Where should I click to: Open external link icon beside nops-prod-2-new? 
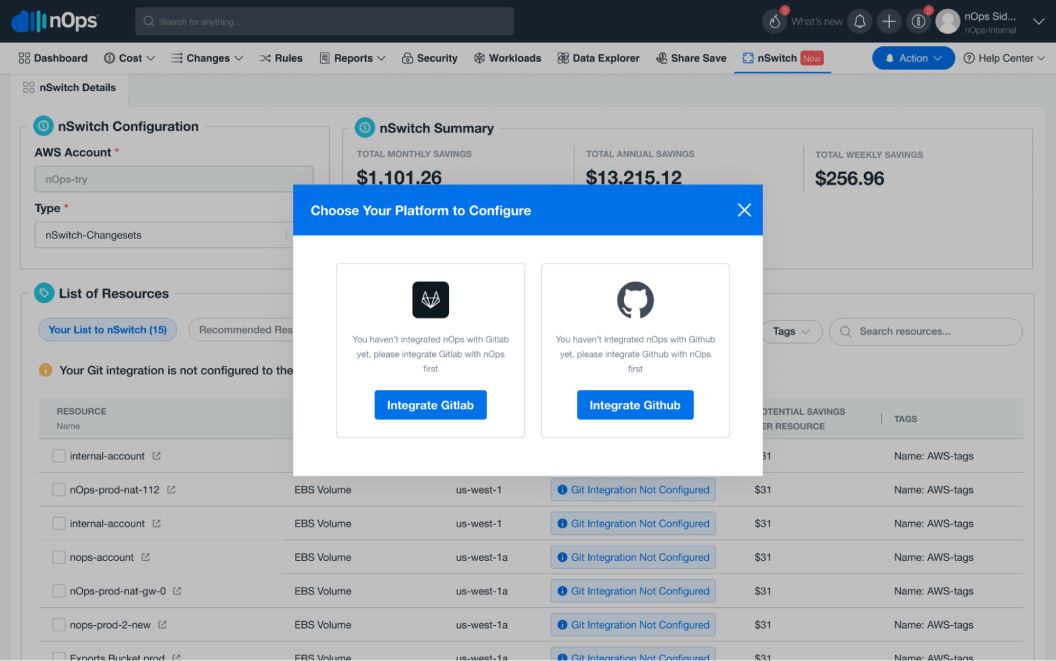[x=162, y=625]
